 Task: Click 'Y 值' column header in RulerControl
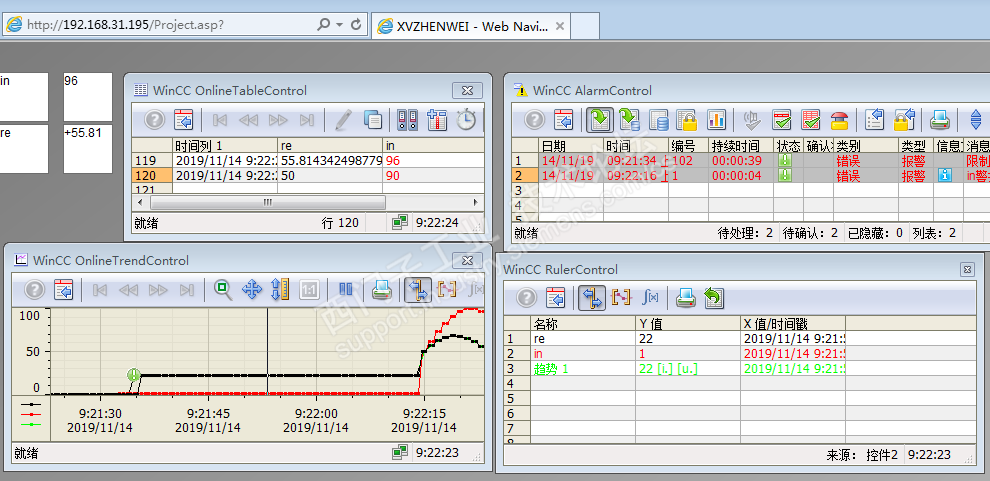689,324
